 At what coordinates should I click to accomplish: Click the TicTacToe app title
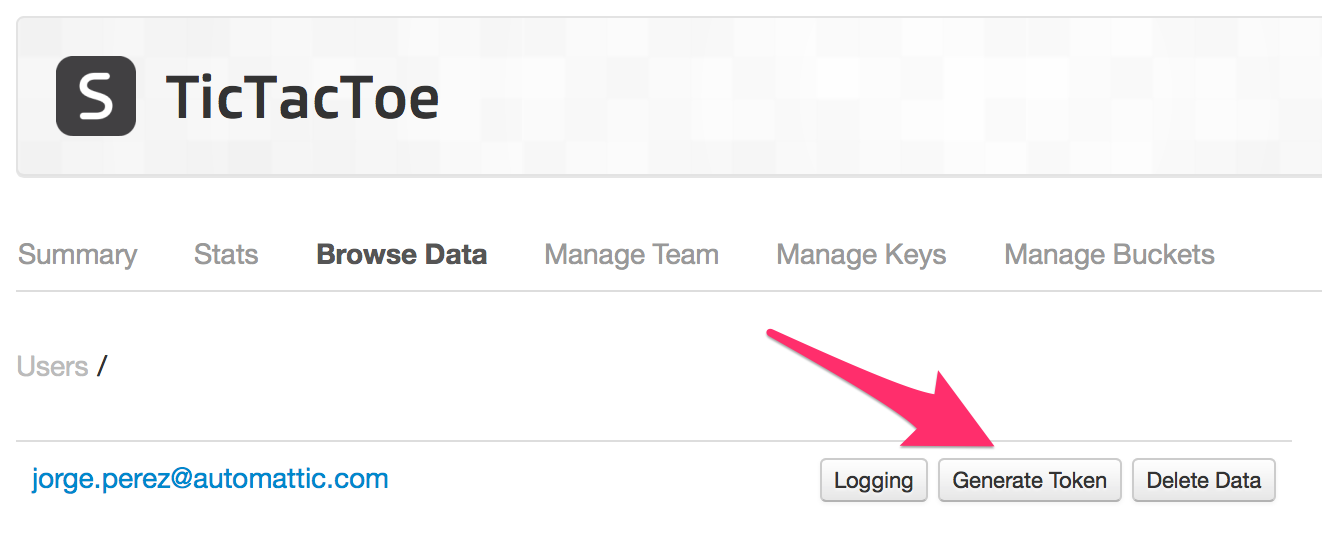pos(302,98)
